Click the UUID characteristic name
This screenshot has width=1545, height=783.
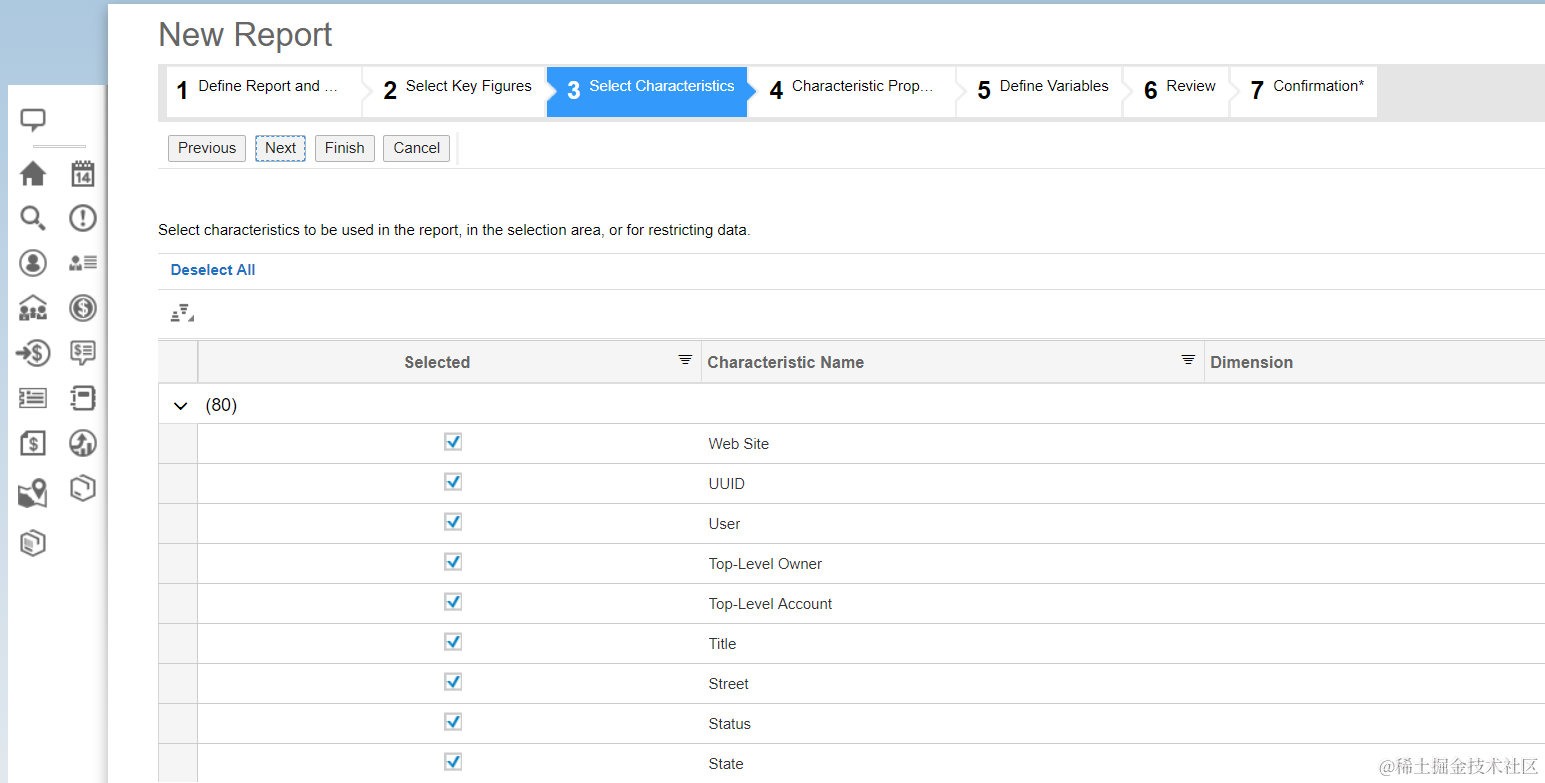coord(727,484)
